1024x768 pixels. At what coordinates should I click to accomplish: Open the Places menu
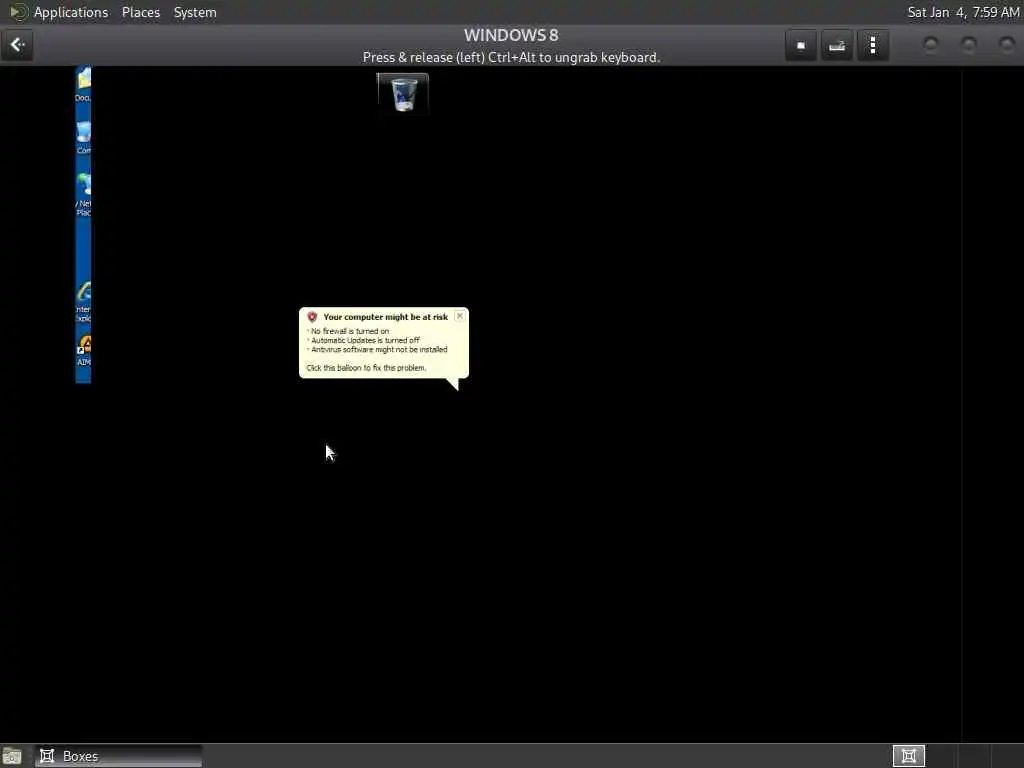pyautogui.click(x=140, y=12)
